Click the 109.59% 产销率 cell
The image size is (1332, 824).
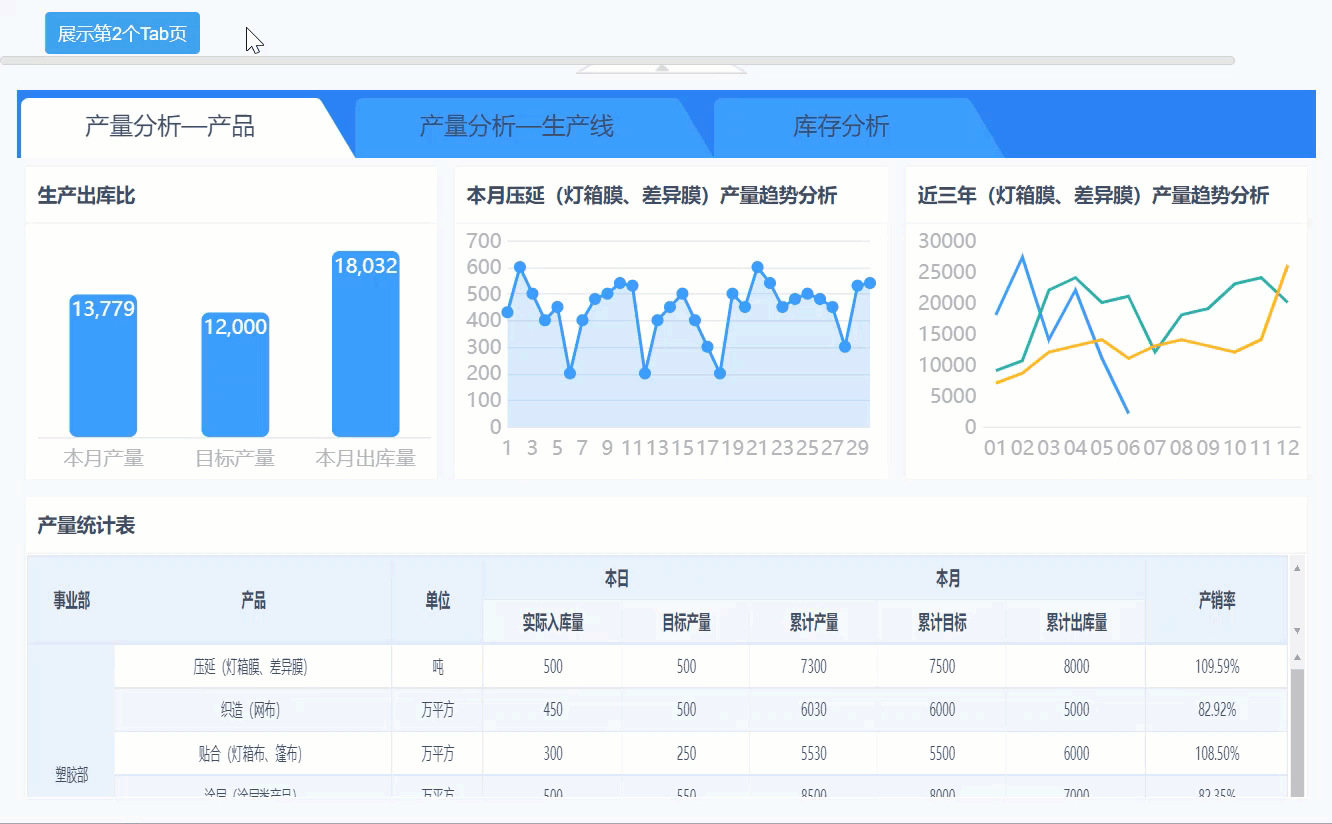click(1217, 667)
